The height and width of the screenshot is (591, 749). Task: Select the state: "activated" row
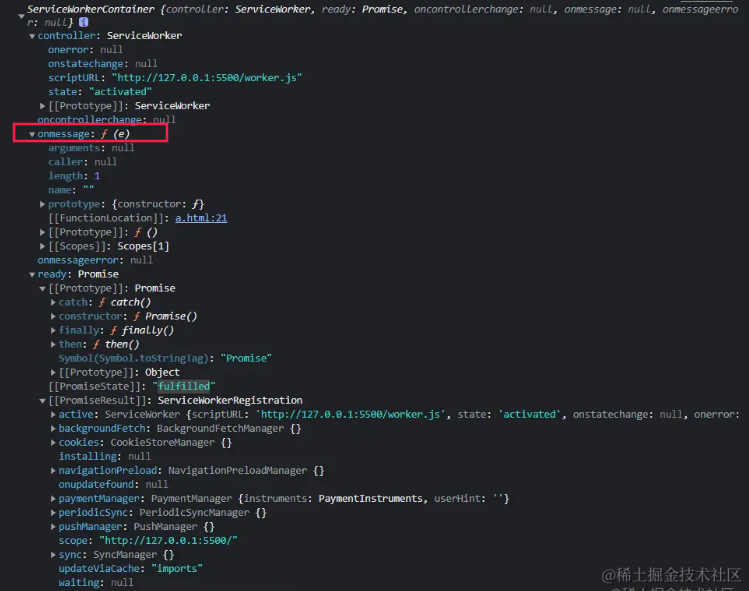(100, 91)
